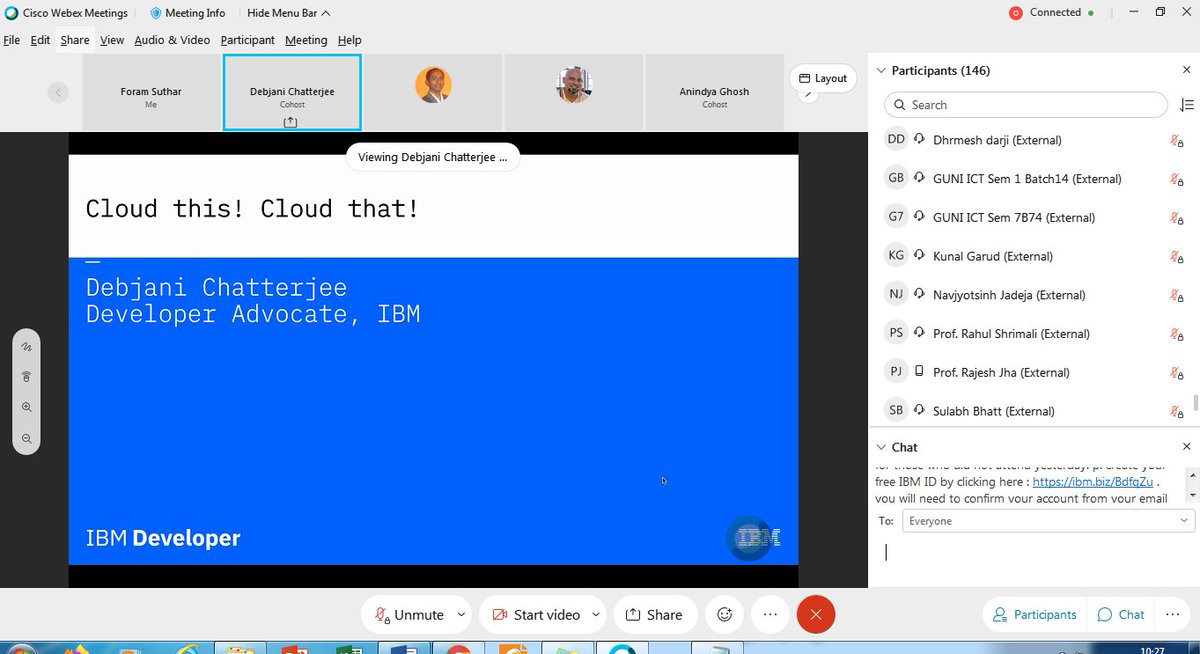The height and width of the screenshot is (654, 1200).
Task: Open the File menu
Action: [11, 40]
